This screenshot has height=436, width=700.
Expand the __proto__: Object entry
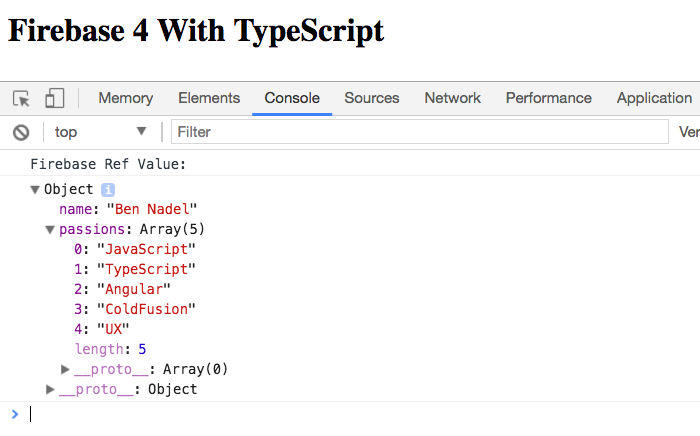tap(50, 389)
